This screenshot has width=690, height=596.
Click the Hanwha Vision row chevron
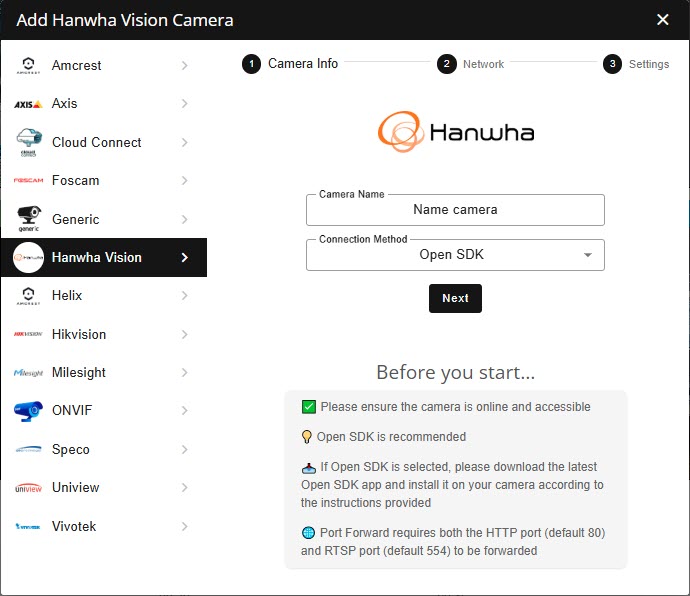[185, 258]
